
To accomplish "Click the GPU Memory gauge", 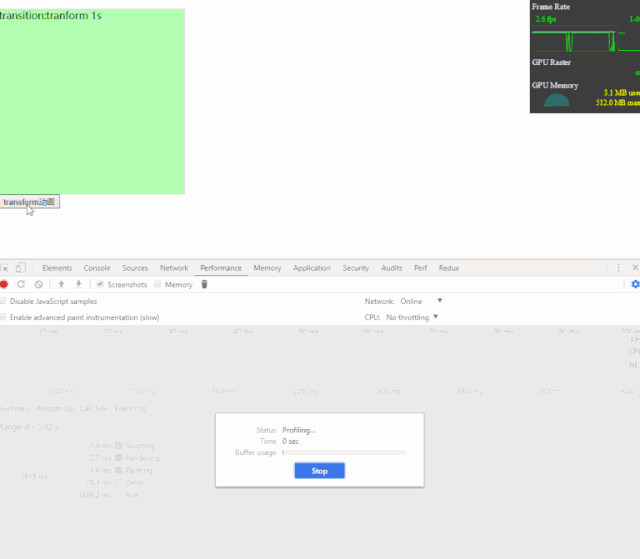I will [556, 100].
